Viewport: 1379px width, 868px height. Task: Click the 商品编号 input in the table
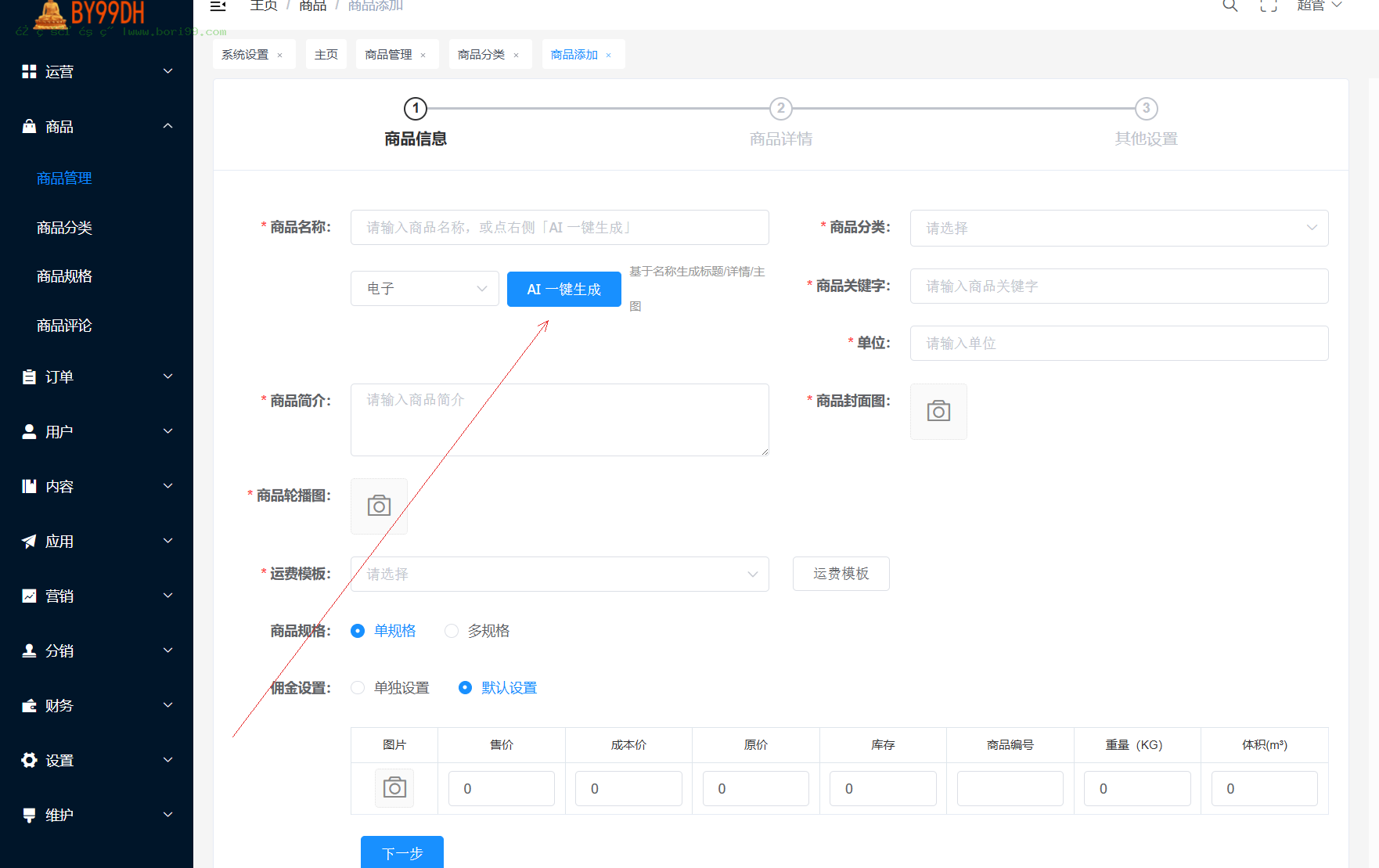[x=1010, y=788]
